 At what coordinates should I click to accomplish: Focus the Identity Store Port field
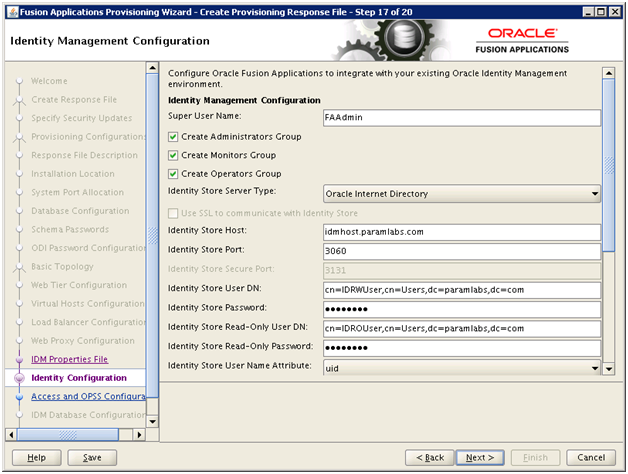pos(462,251)
